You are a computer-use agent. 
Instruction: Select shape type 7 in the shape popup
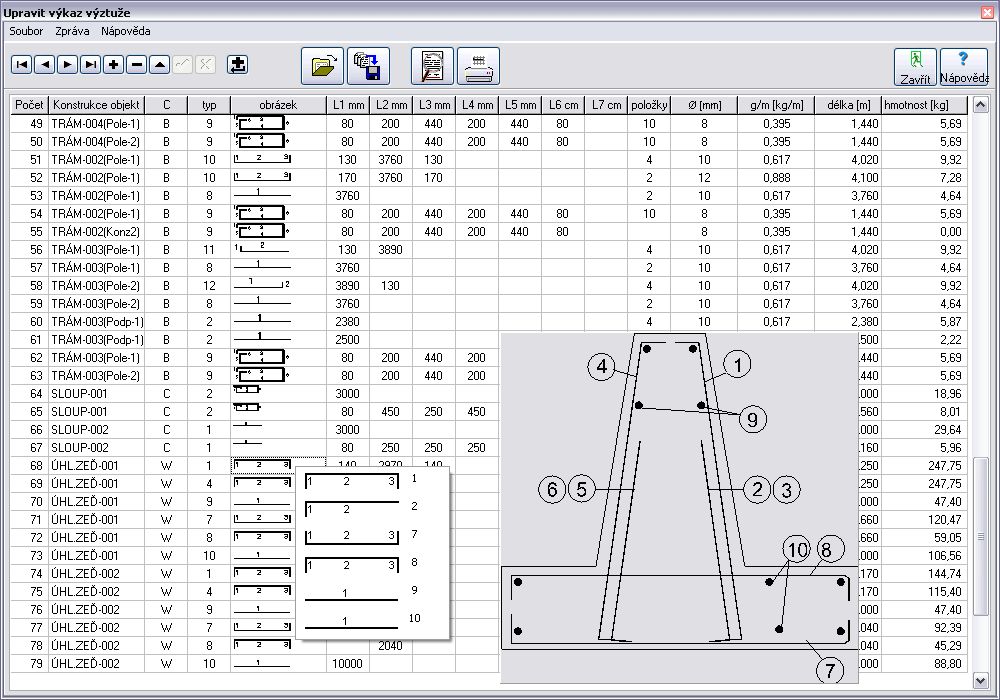(x=362, y=536)
